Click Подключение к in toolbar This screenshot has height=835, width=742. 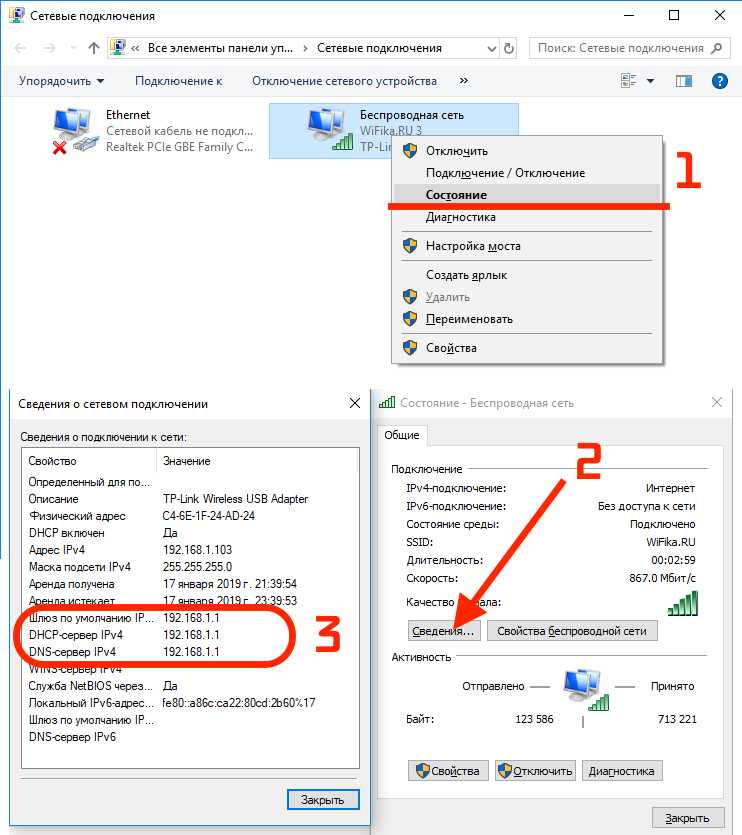point(178,81)
